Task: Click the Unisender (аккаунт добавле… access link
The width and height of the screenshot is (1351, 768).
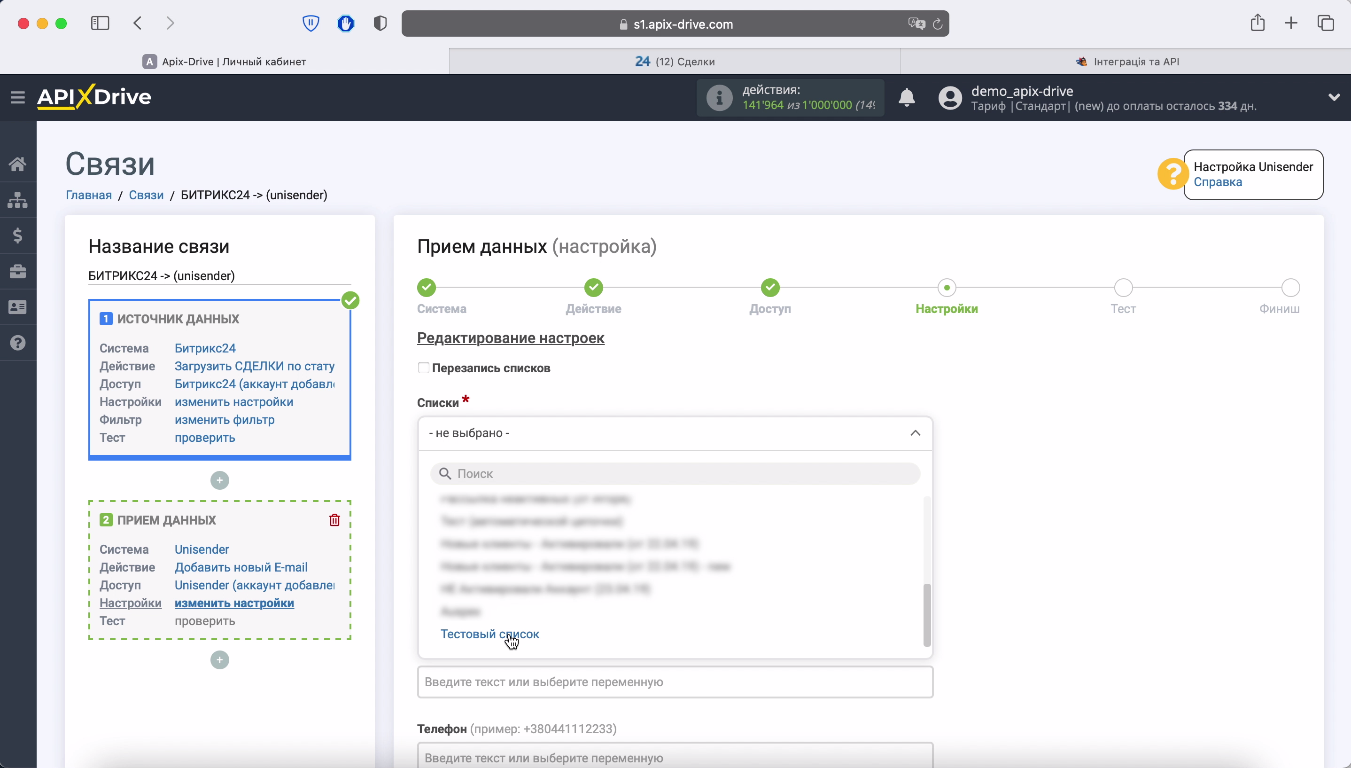Action: pos(255,585)
